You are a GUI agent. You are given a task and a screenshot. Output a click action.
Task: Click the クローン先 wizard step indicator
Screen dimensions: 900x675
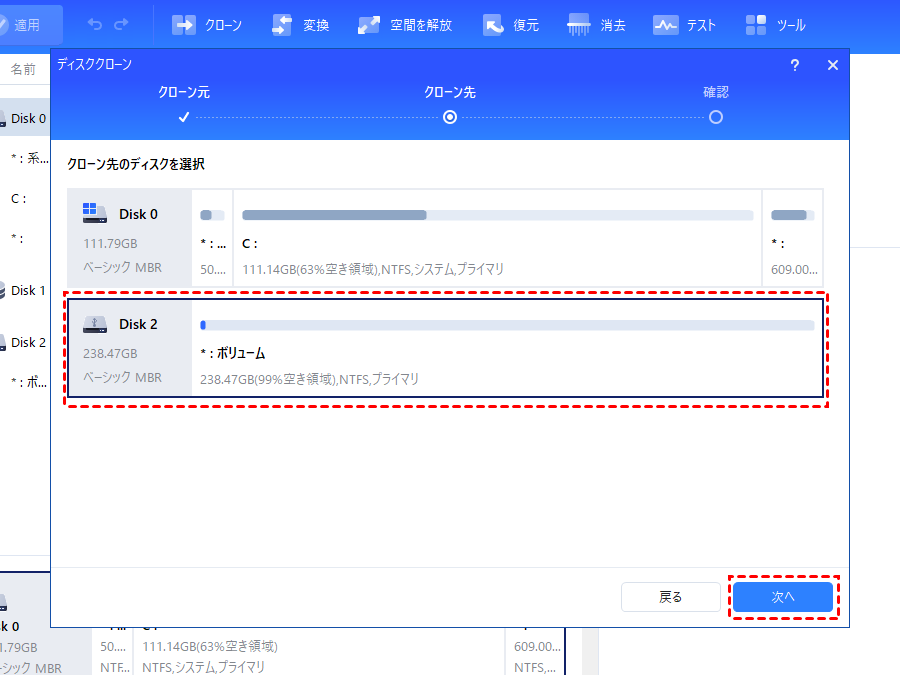pos(450,117)
